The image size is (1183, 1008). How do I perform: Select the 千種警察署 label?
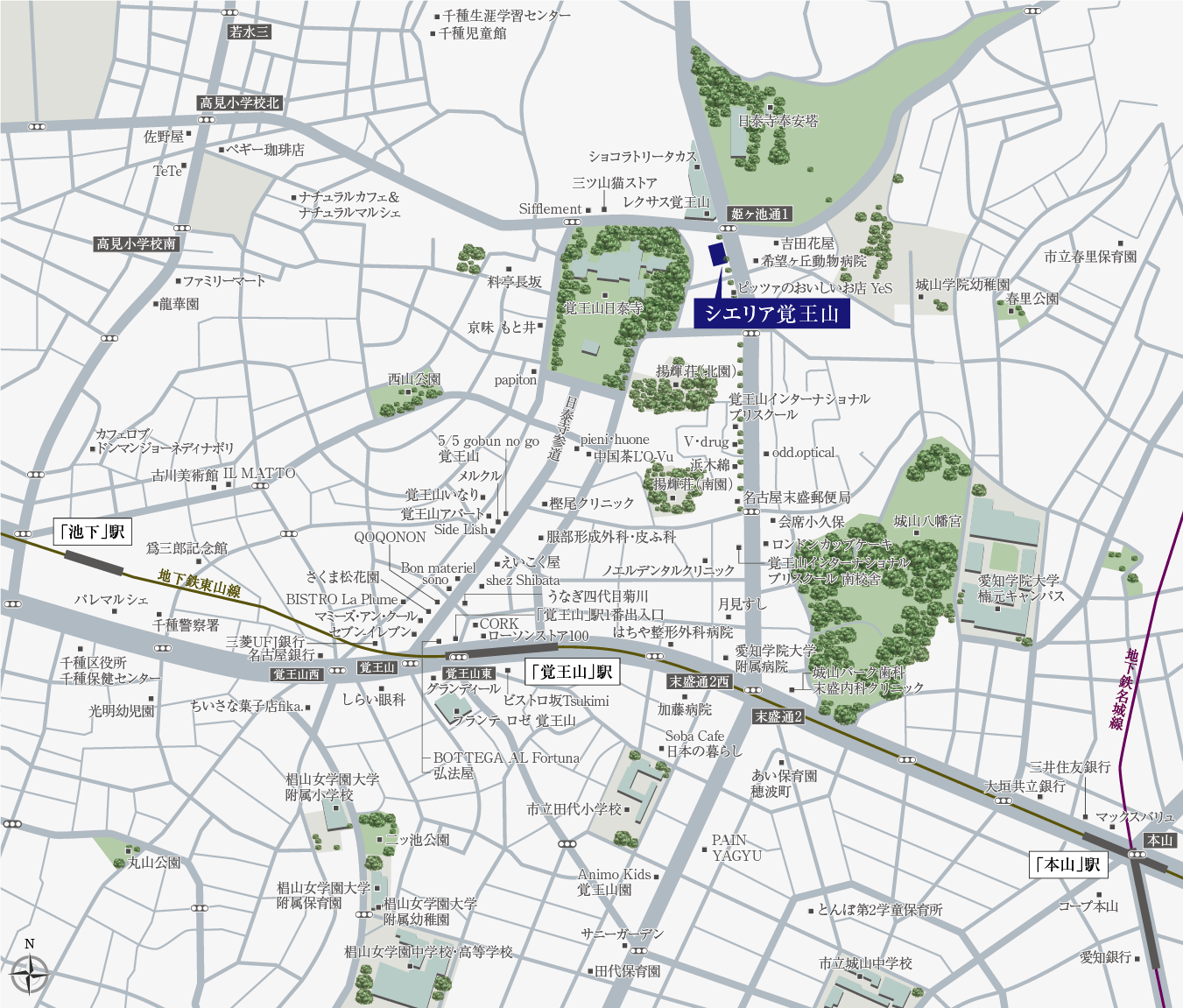(x=186, y=625)
